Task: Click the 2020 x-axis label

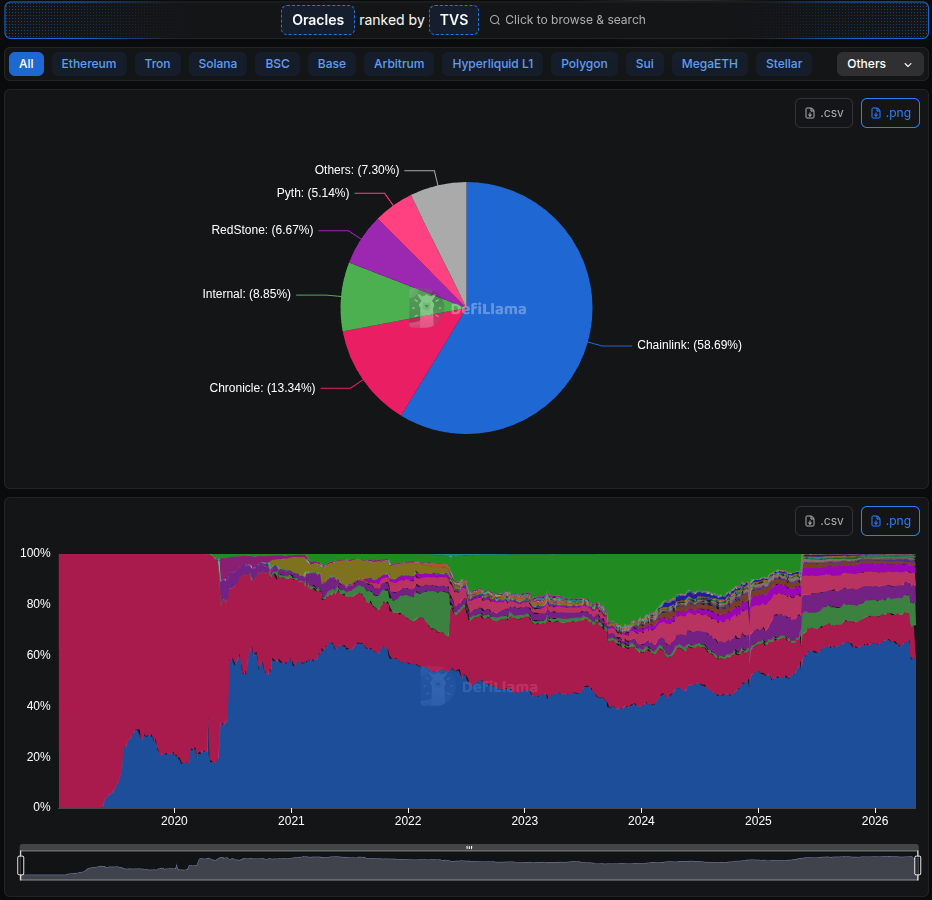Action: coord(174,820)
